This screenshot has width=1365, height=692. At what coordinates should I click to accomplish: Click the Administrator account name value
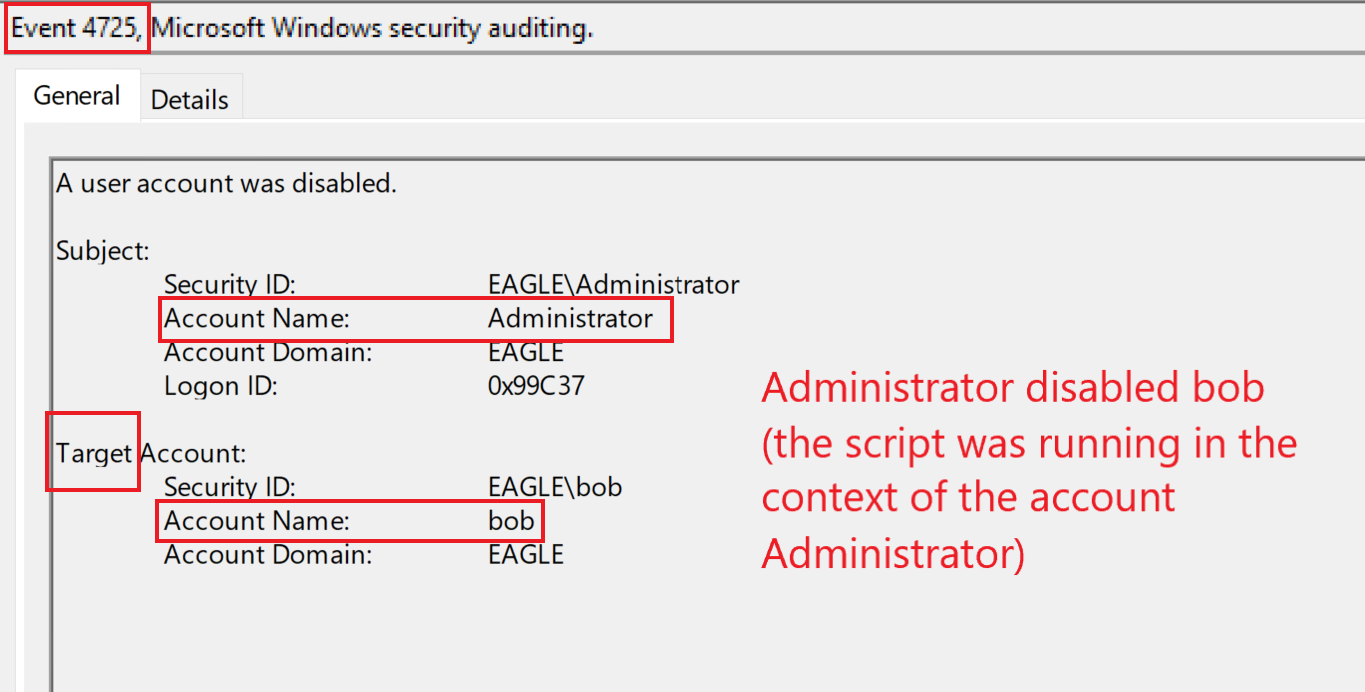[570, 319]
